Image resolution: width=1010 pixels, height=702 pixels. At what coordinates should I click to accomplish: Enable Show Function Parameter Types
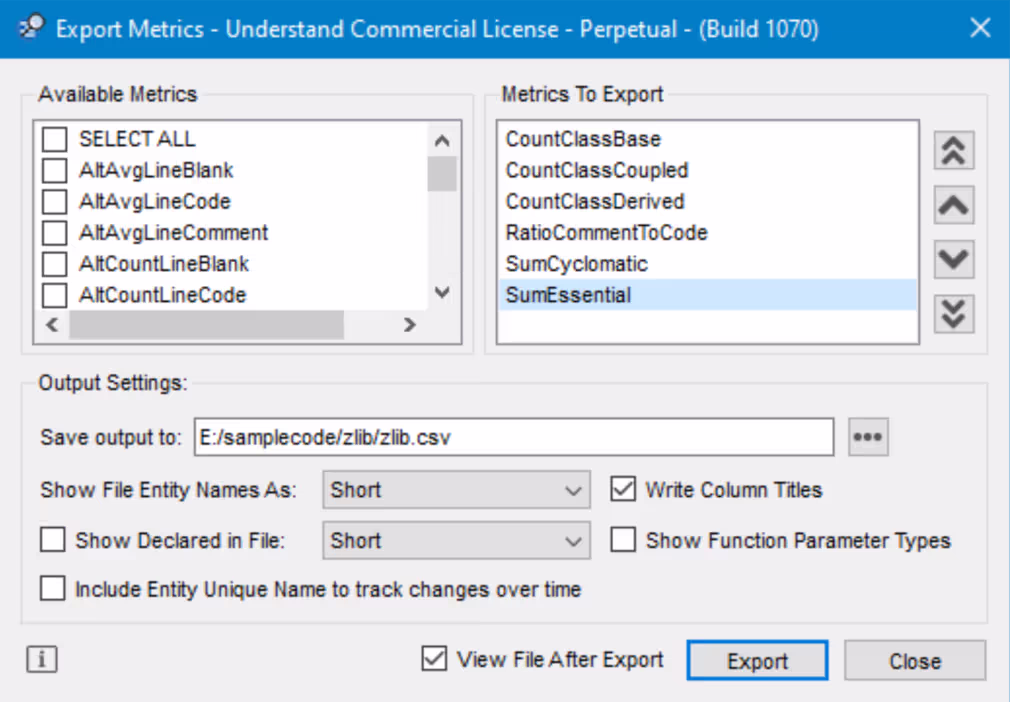point(623,540)
